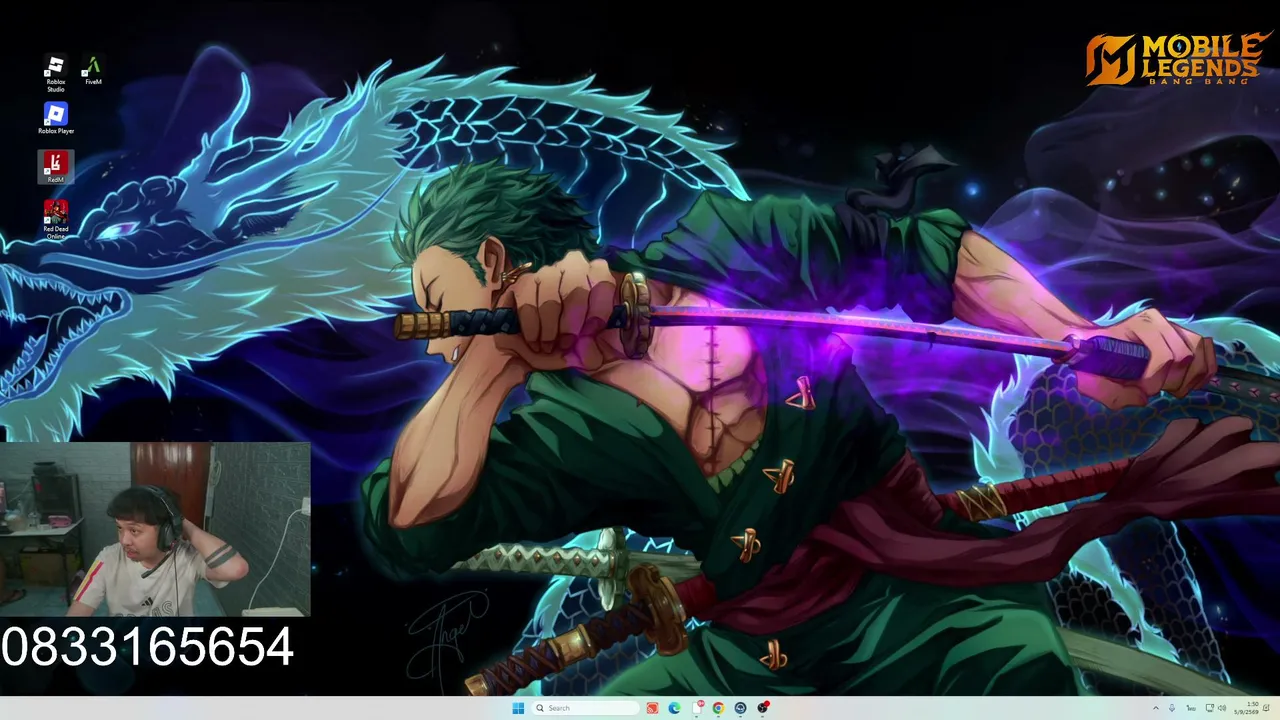Select the Roblox Player desktop shortcut

click(x=56, y=118)
